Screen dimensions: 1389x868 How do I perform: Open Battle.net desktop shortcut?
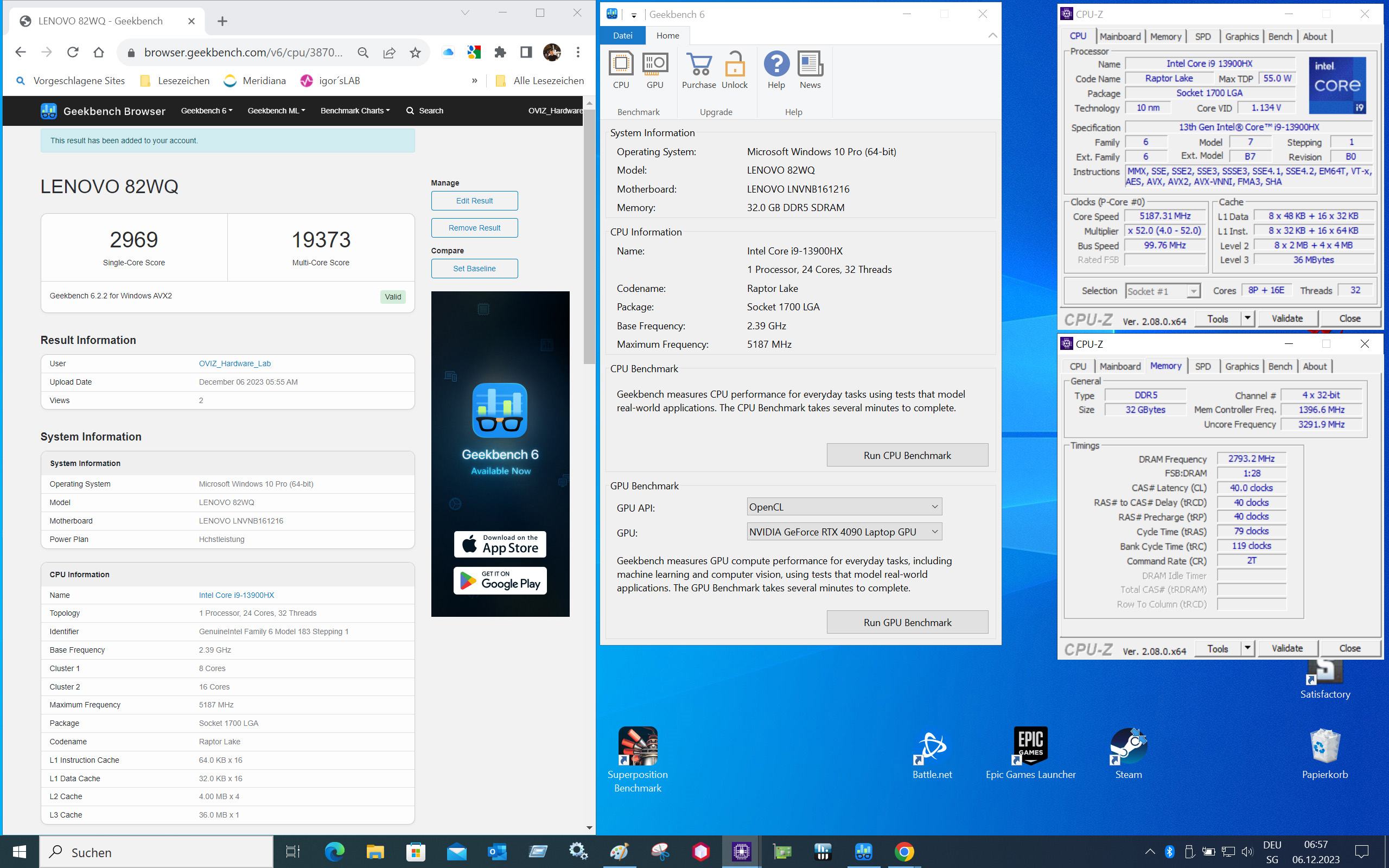pyautogui.click(x=932, y=754)
